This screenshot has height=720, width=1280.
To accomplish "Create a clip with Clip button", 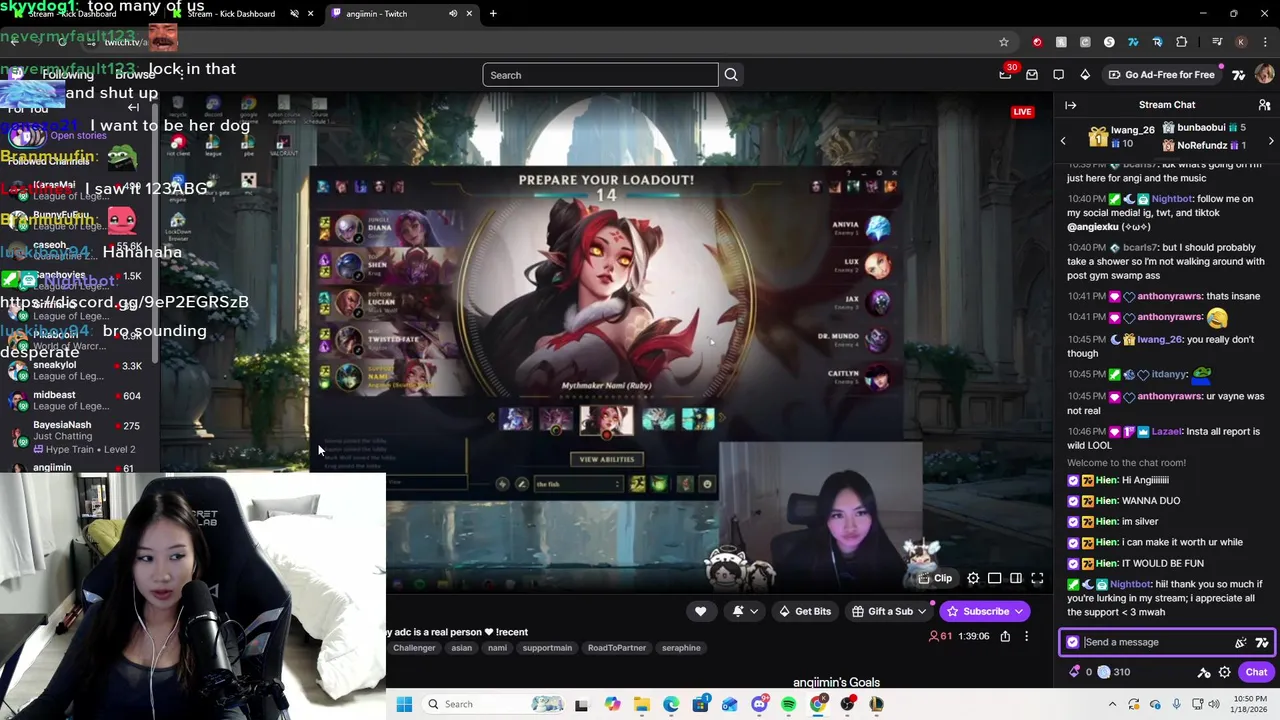I will pos(936,578).
